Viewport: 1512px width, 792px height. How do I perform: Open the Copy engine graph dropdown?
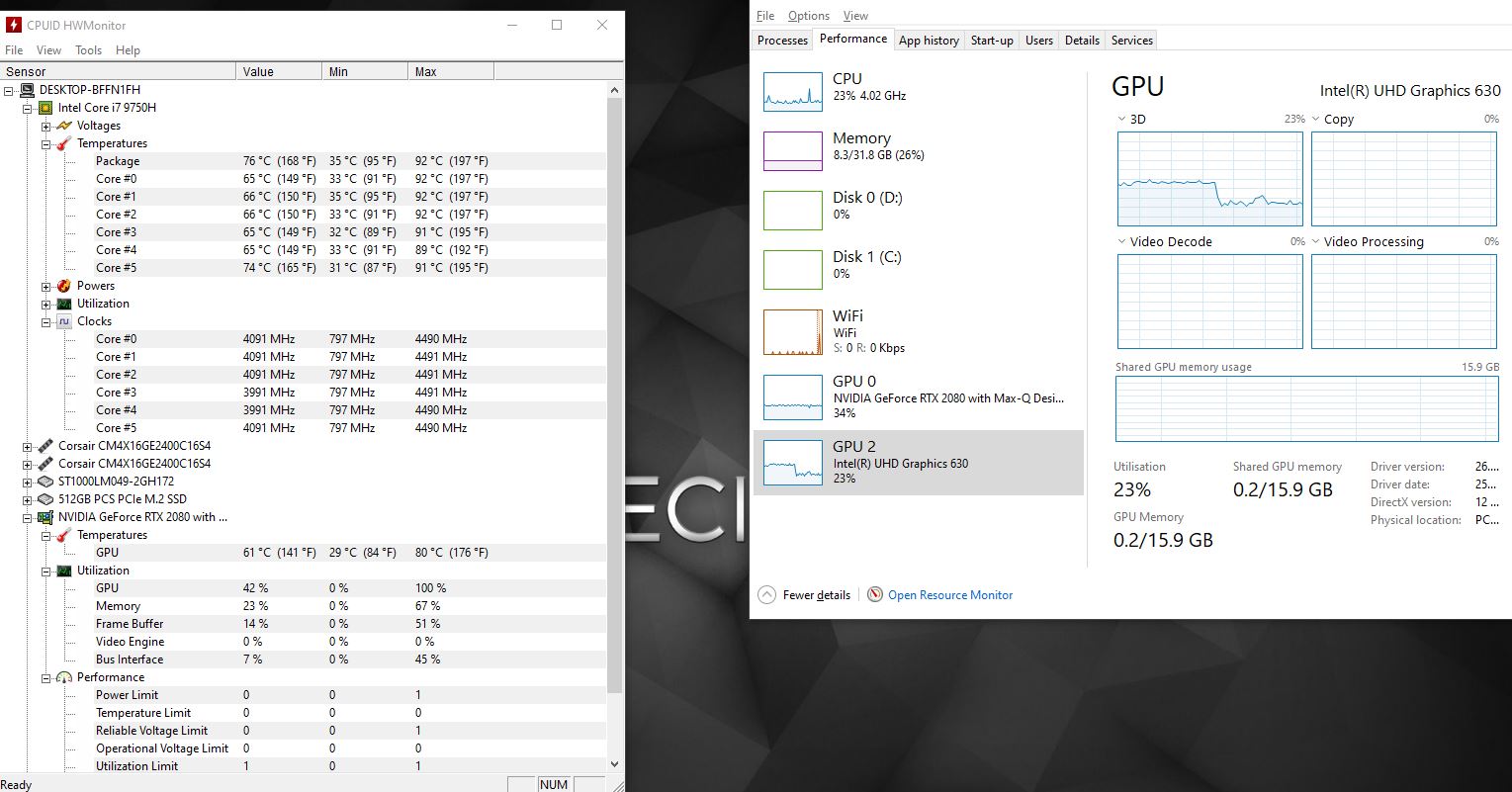click(1316, 119)
